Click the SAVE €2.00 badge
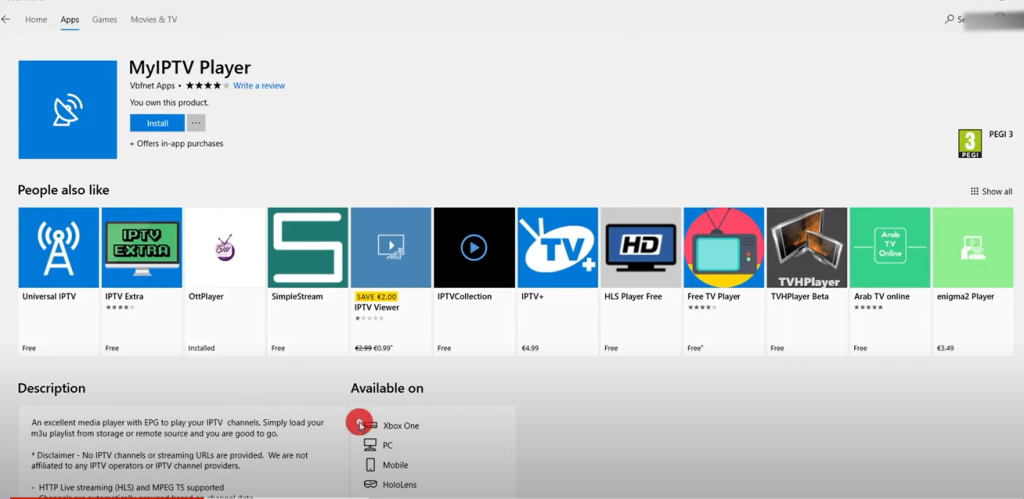 pyautogui.click(x=377, y=297)
